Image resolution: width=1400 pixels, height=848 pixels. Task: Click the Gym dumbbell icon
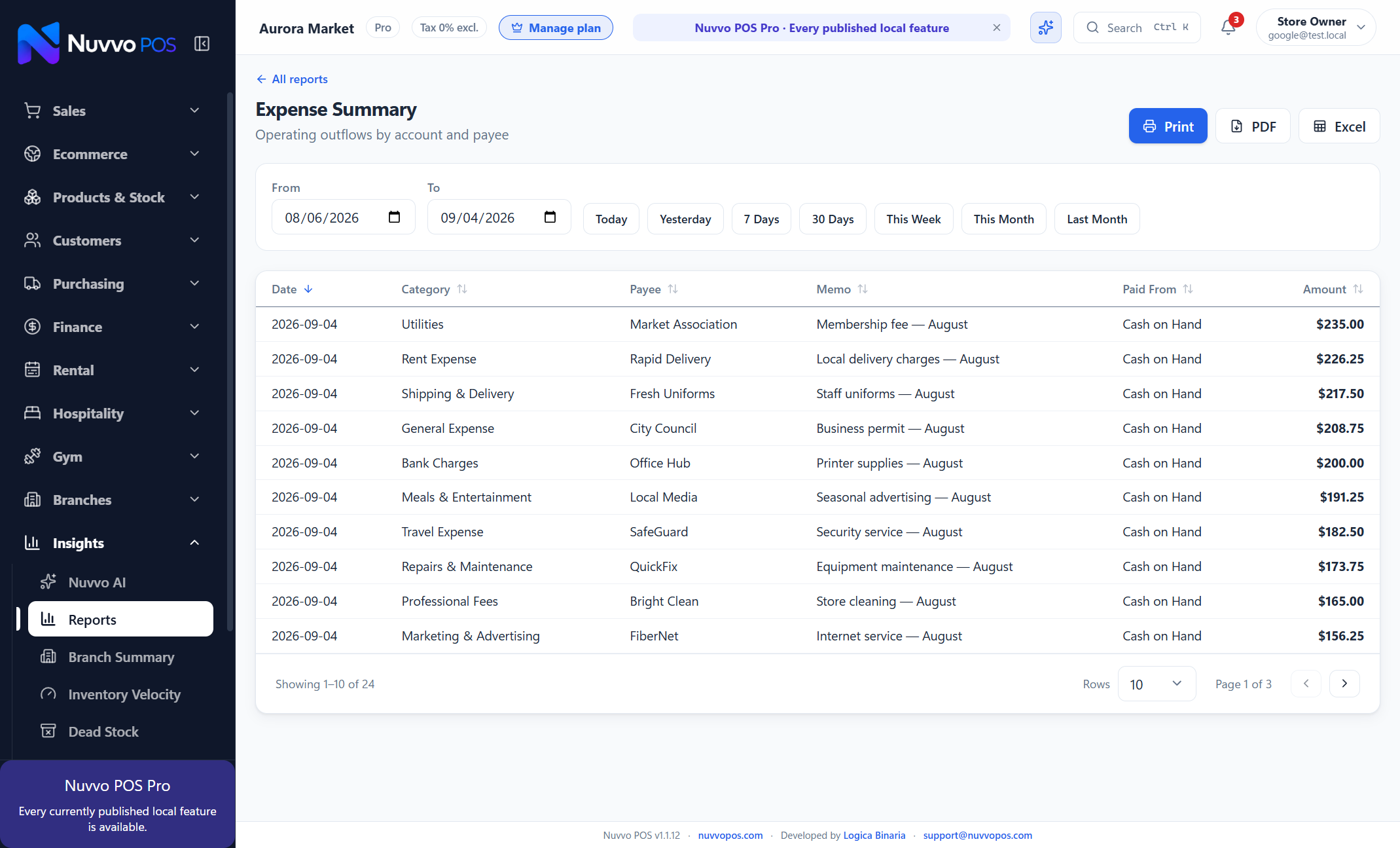[32, 456]
